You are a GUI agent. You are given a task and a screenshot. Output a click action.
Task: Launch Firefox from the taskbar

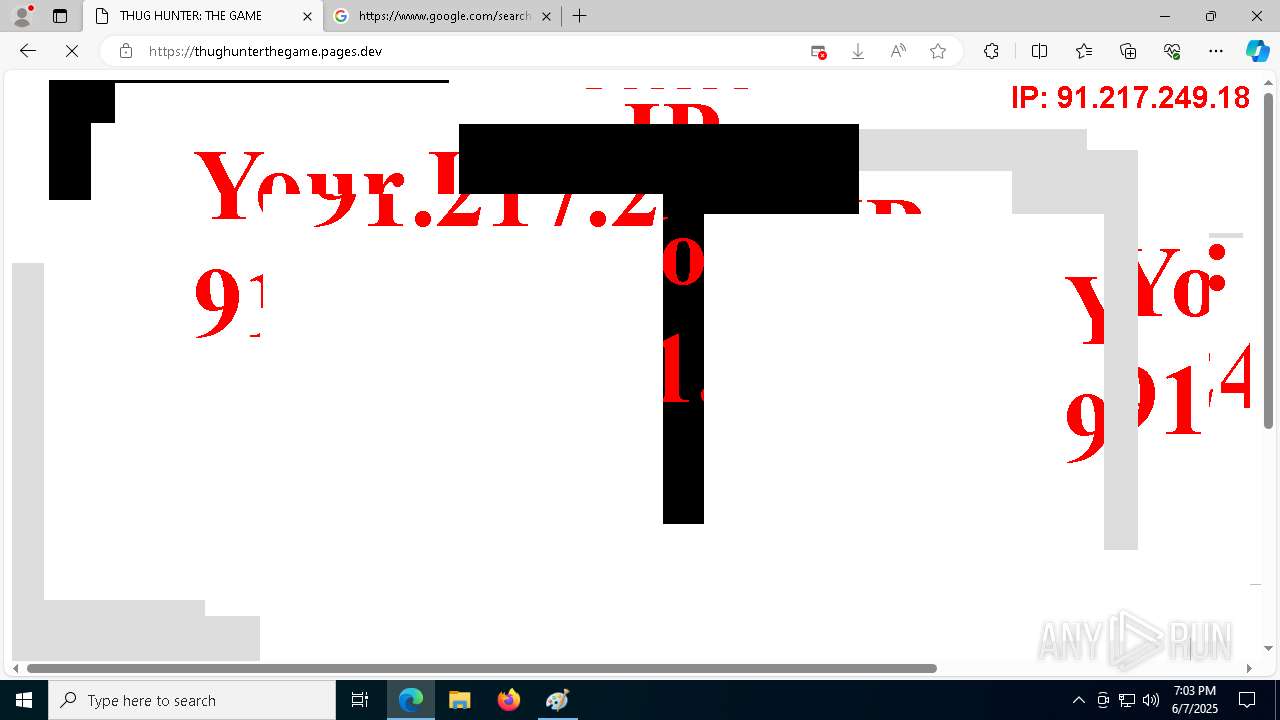click(x=508, y=700)
